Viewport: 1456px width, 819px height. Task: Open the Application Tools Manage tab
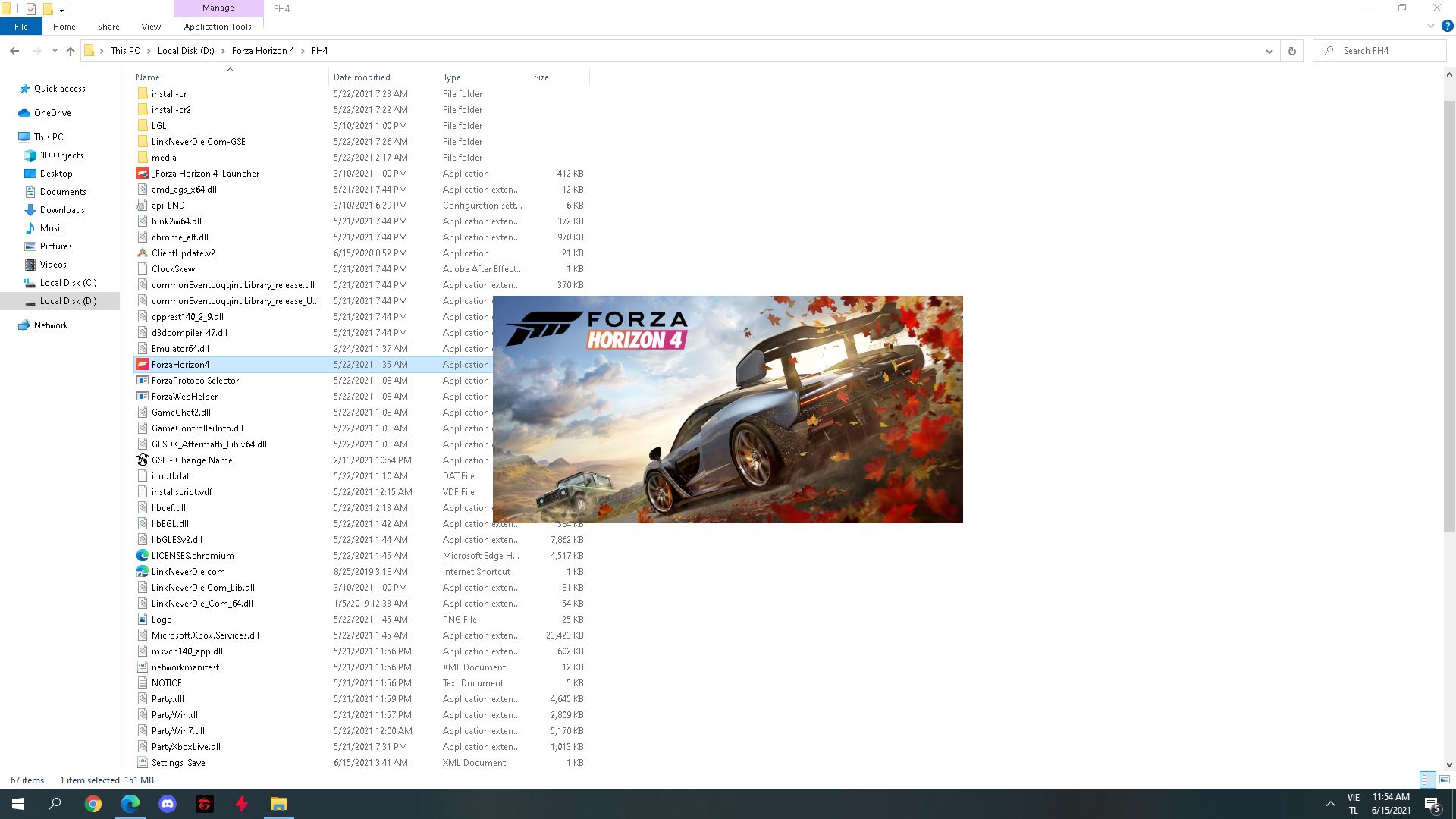218,26
